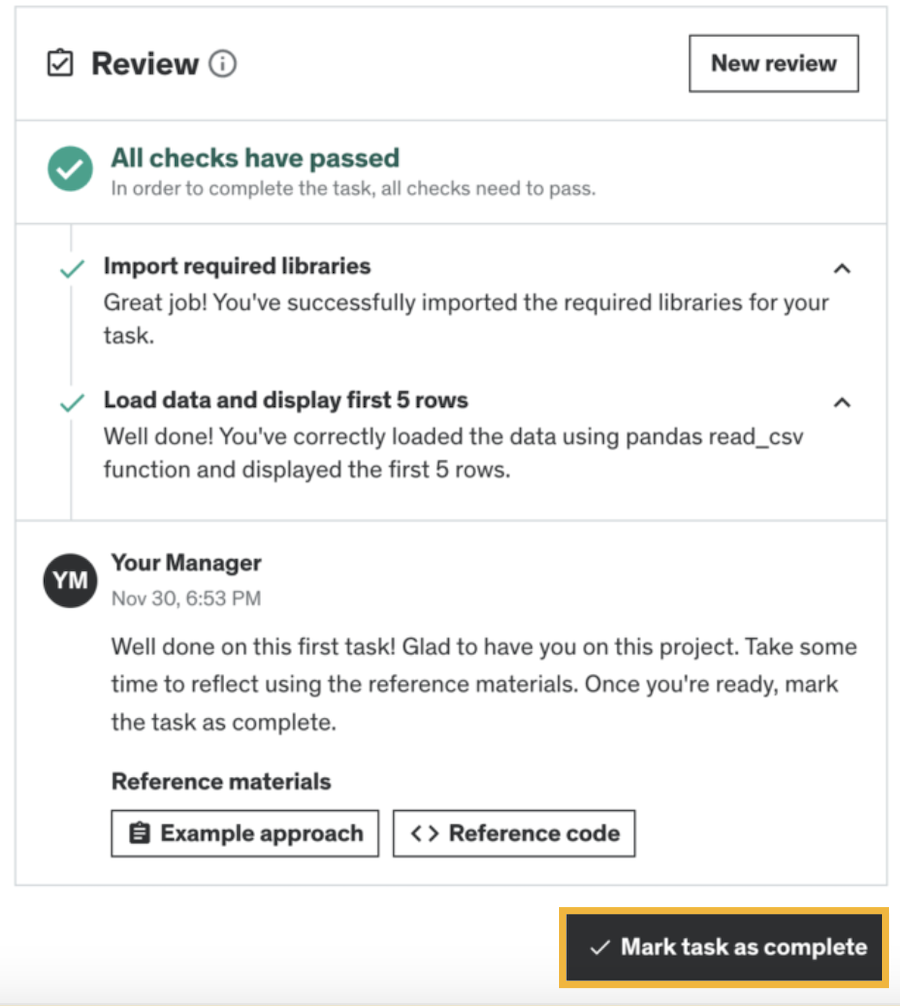
Task: Click the Reference materials heading
Action: (221, 781)
